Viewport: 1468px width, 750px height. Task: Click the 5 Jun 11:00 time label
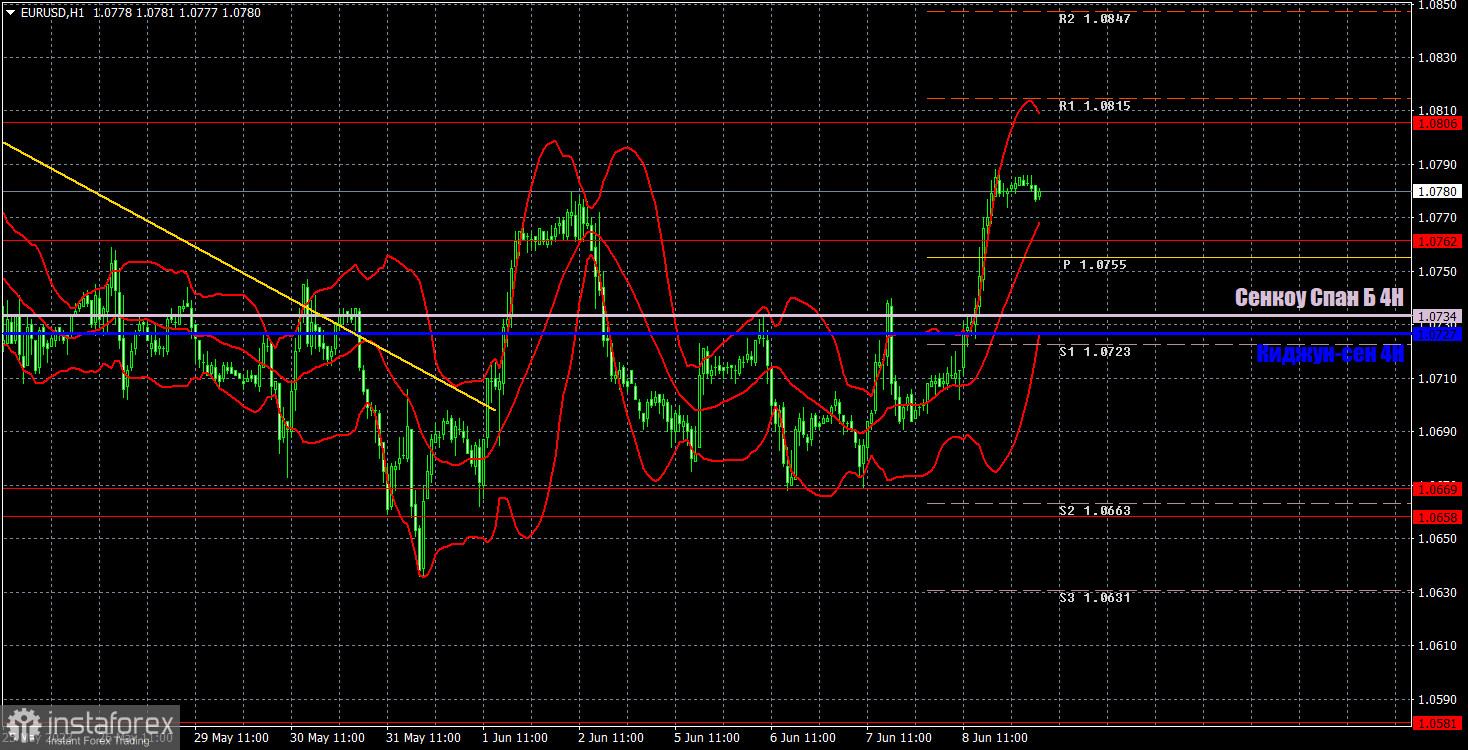(x=708, y=738)
